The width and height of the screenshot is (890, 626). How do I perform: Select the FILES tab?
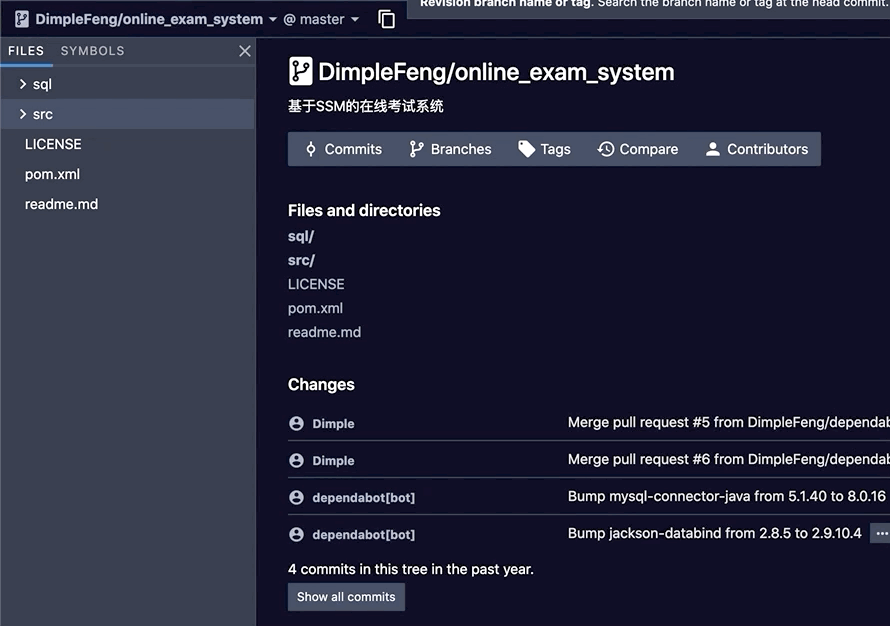pos(27,50)
